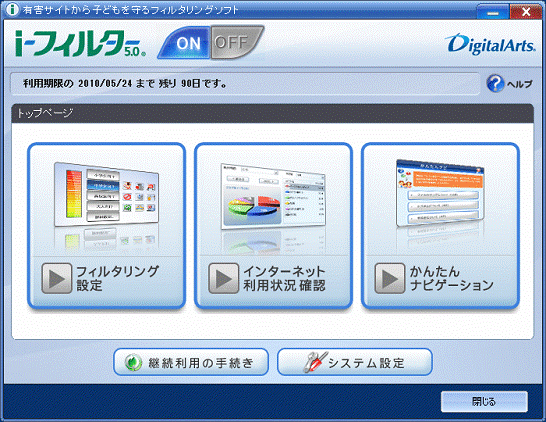Viewport: 546px width, 422px height.
Task: Click the pie chart usage preview thumbnail
Action: tap(273, 197)
